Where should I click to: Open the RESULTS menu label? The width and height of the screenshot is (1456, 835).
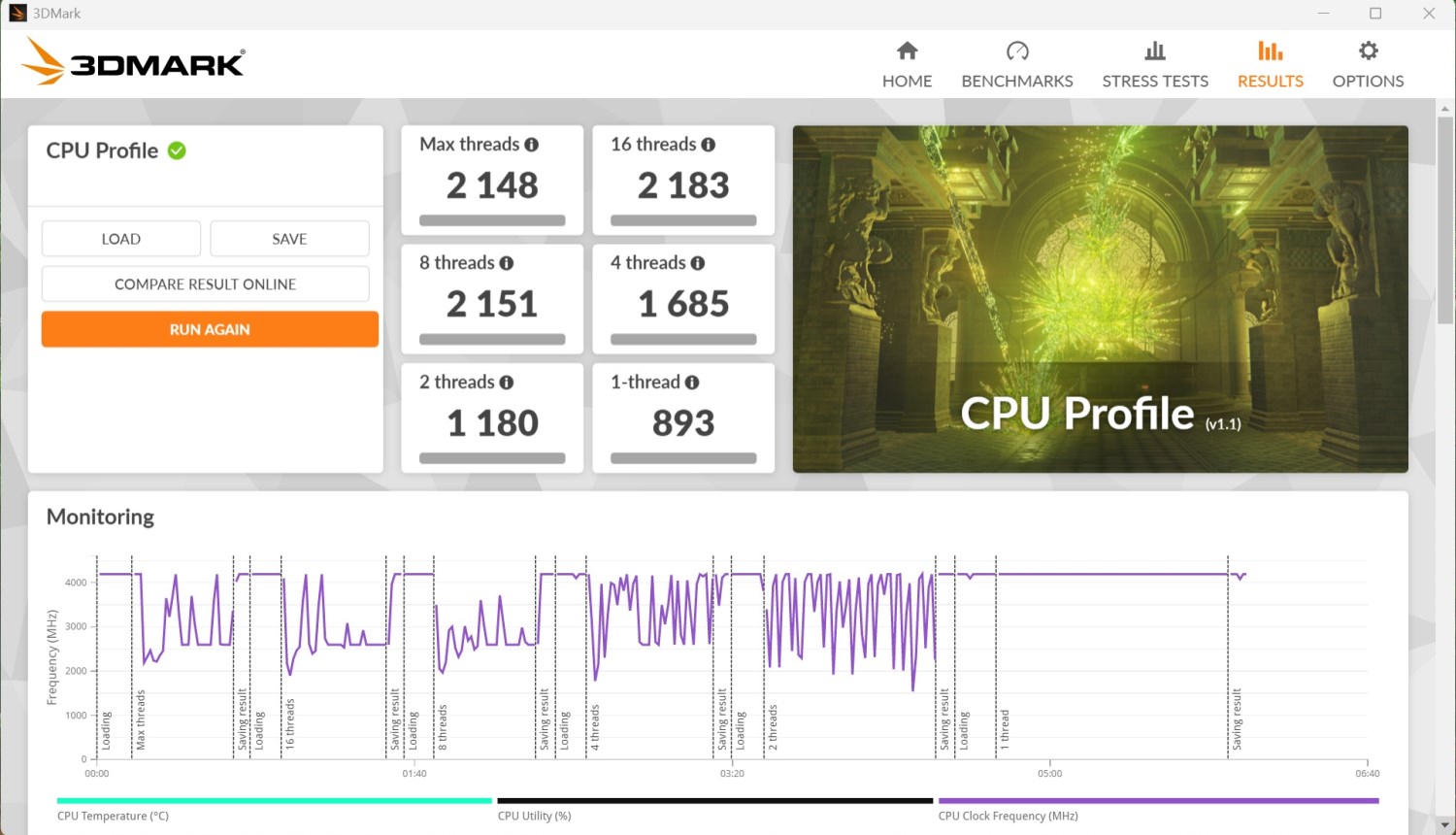click(x=1271, y=82)
